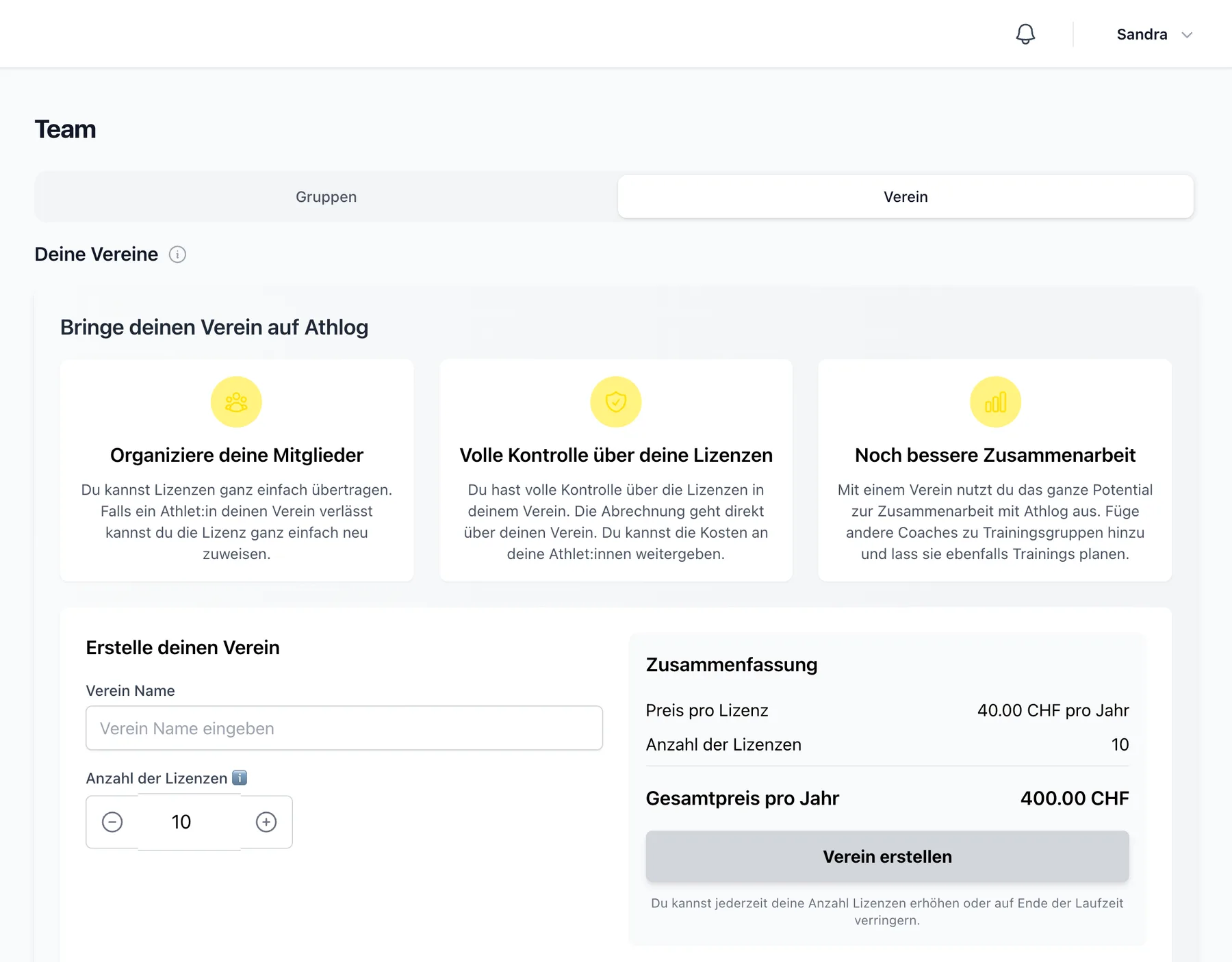Click the Gesamtpreis pro Jahr label
The height and width of the screenshot is (962, 1232).
[743, 798]
